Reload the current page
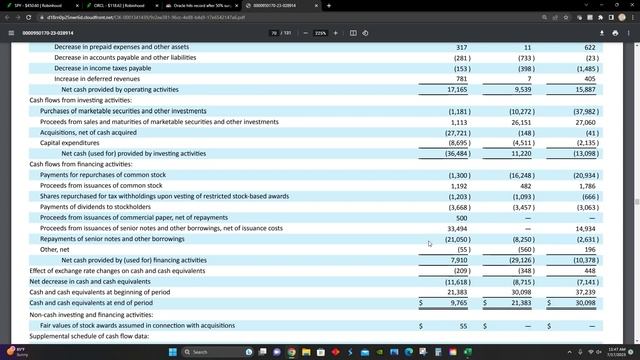The image size is (640, 360). click(28, 18)
